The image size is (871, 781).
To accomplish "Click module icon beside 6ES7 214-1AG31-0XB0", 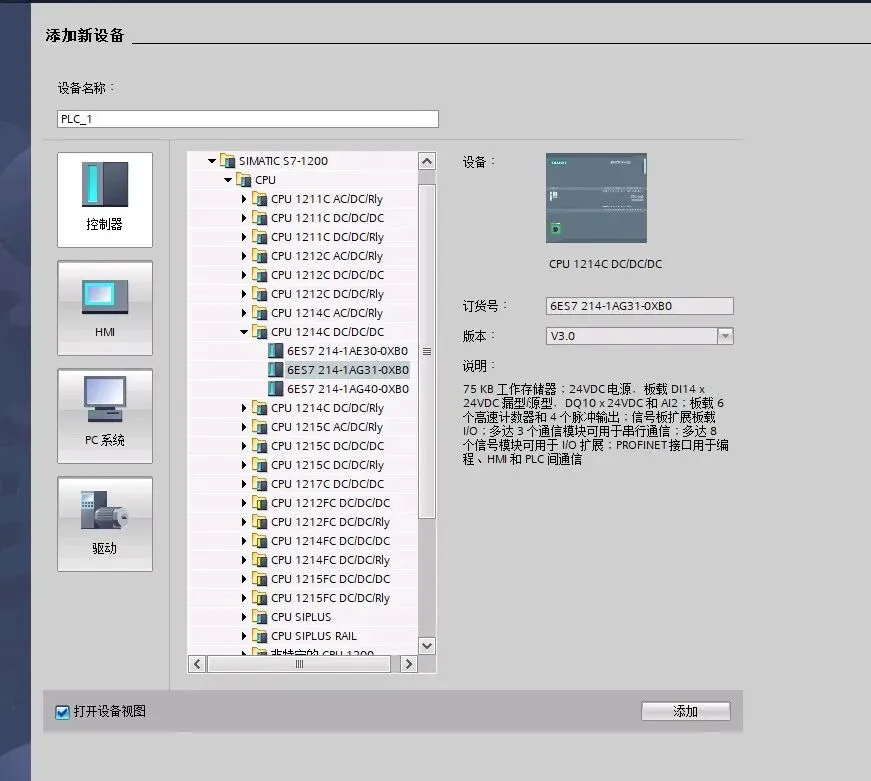I will tap(276, 370).
